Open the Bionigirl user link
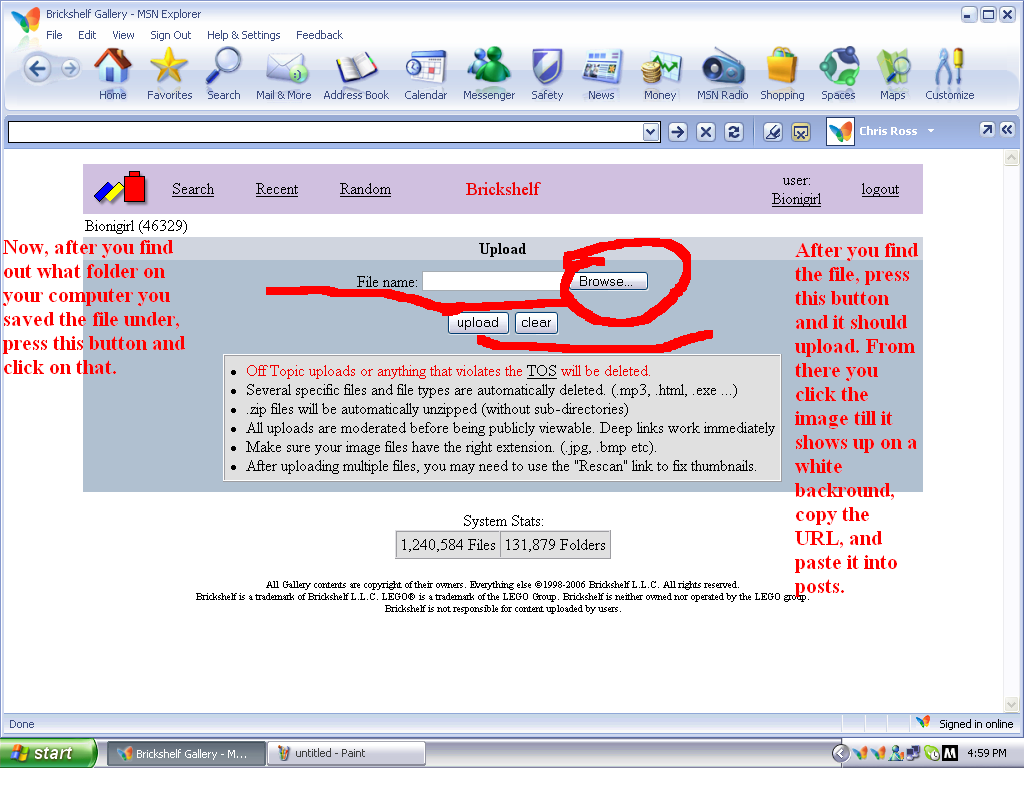The width and height of the screenshot is (1024, 793). click(x=796, y=199)
